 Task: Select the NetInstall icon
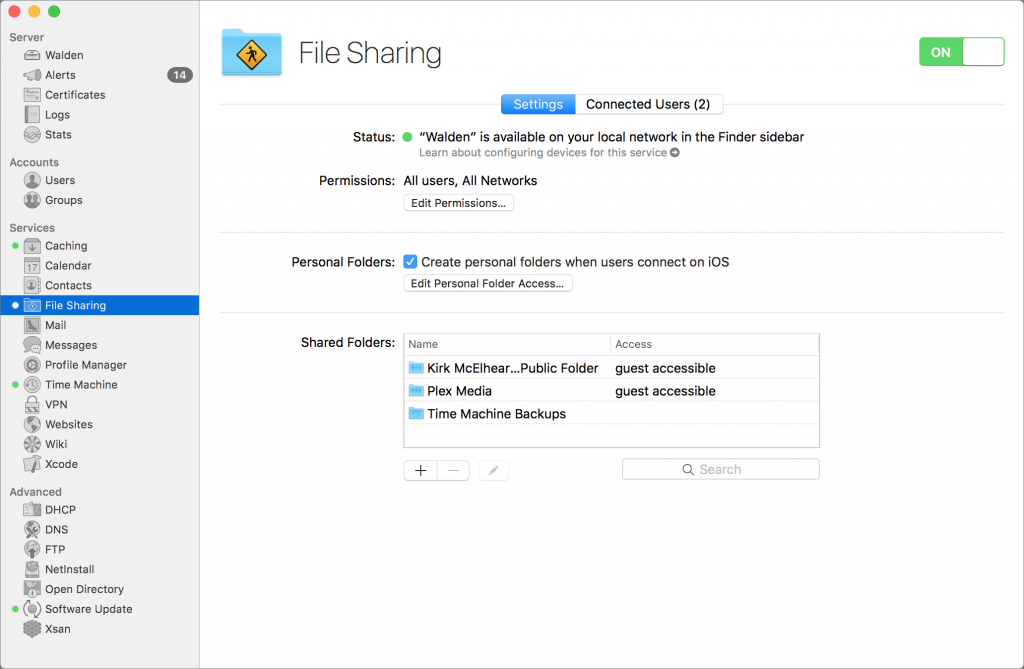[x=32, y=569]
